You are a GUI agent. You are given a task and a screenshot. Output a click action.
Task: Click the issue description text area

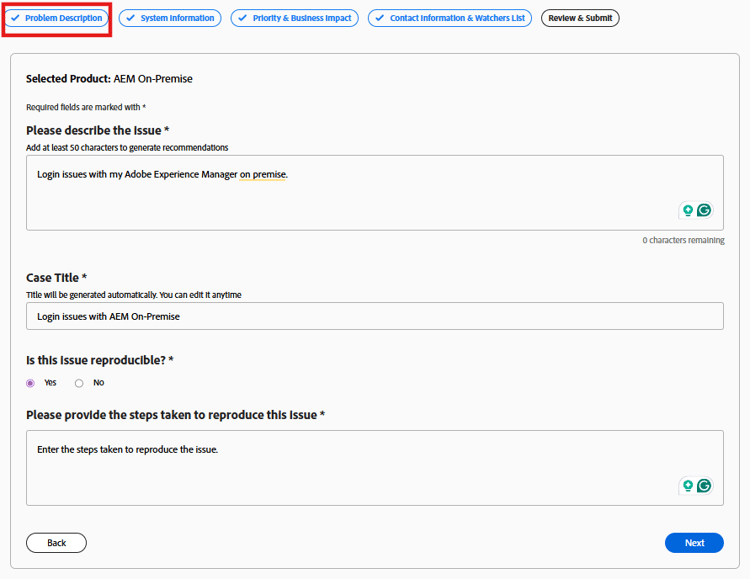coord(375,192)
